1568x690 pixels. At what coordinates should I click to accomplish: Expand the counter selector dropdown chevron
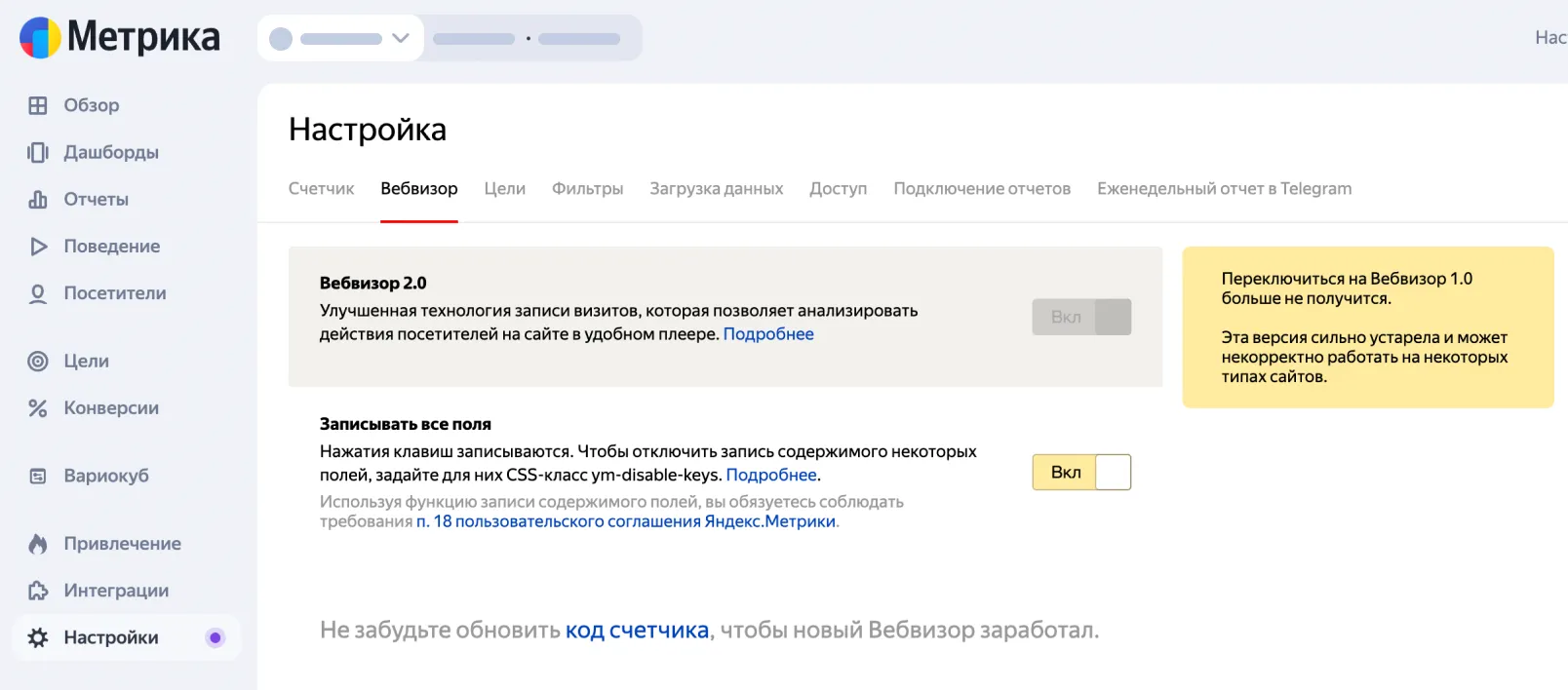(x=400, y=38)
